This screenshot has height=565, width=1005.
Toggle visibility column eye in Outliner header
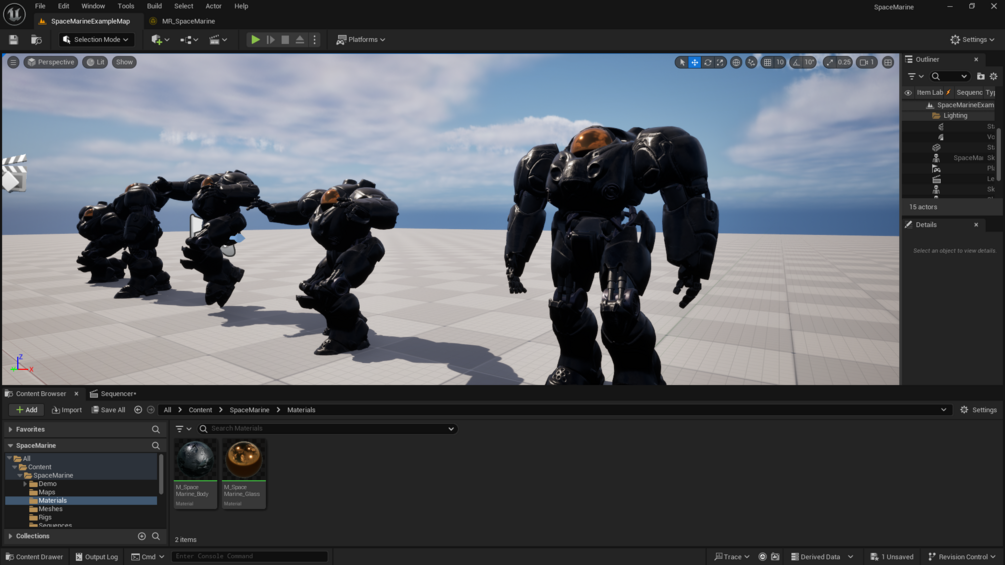pyautogui.click(x=908, y=92)
